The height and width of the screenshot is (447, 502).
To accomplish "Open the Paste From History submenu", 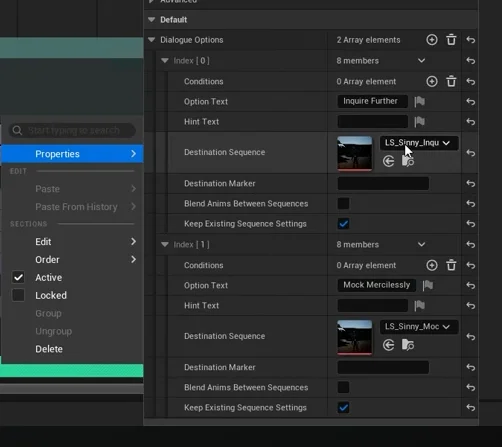I will point(72,207).
